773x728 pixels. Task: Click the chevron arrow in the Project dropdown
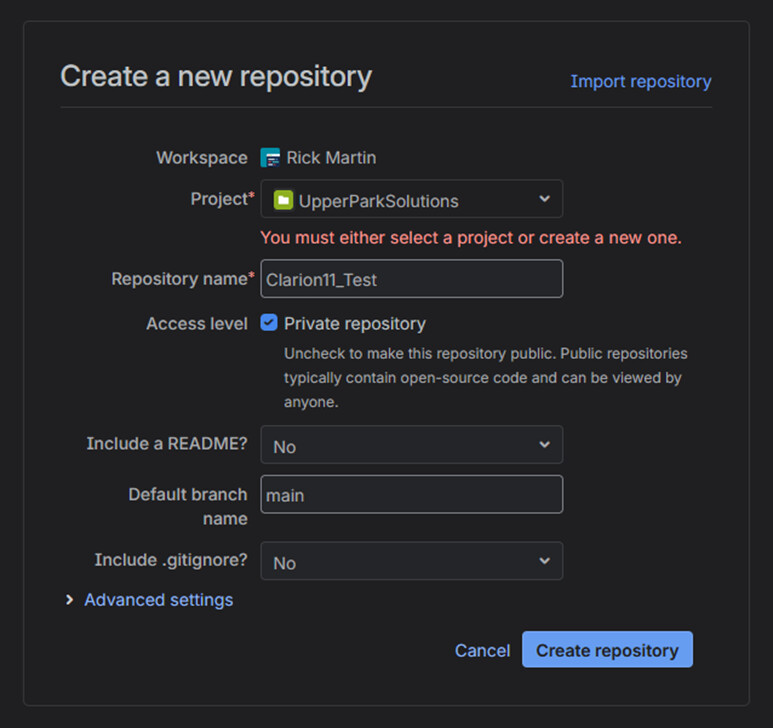pos(544,199)
